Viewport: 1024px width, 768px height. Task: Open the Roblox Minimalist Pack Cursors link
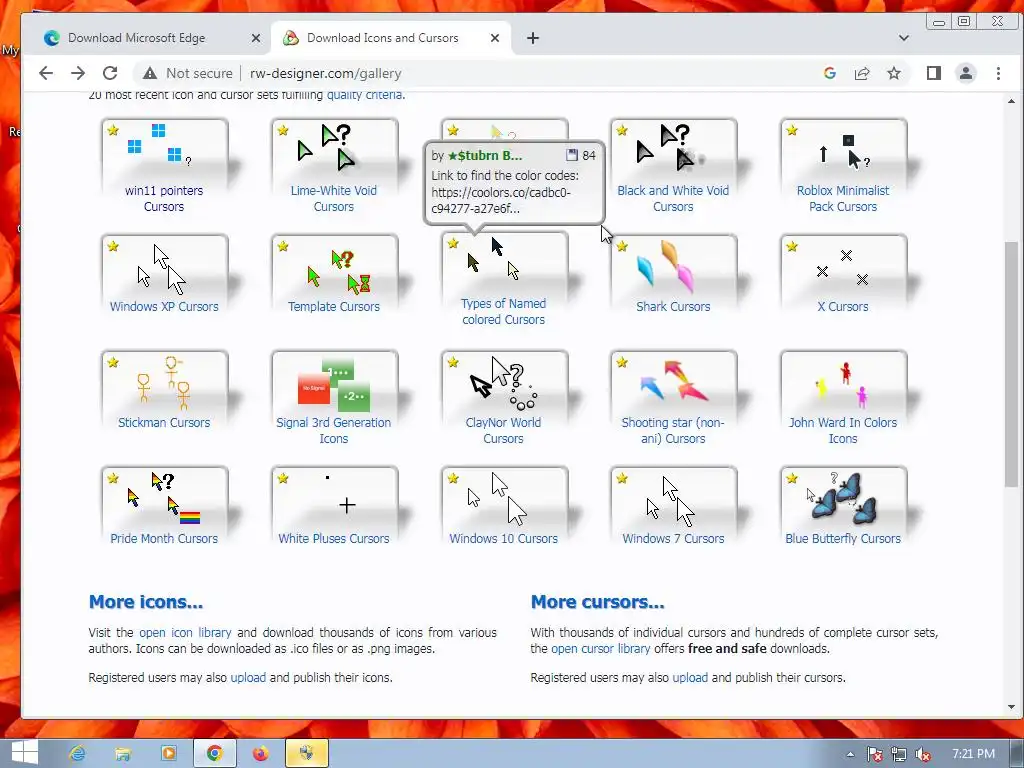click(843, 199)
